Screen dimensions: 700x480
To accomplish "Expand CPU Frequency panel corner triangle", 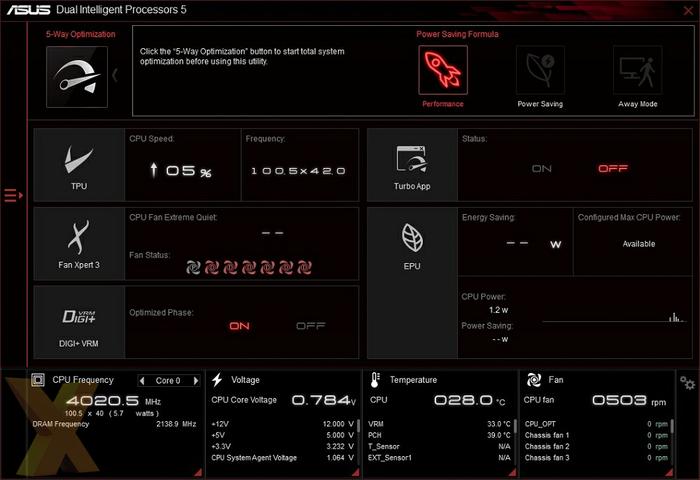I will coord(198,472).
